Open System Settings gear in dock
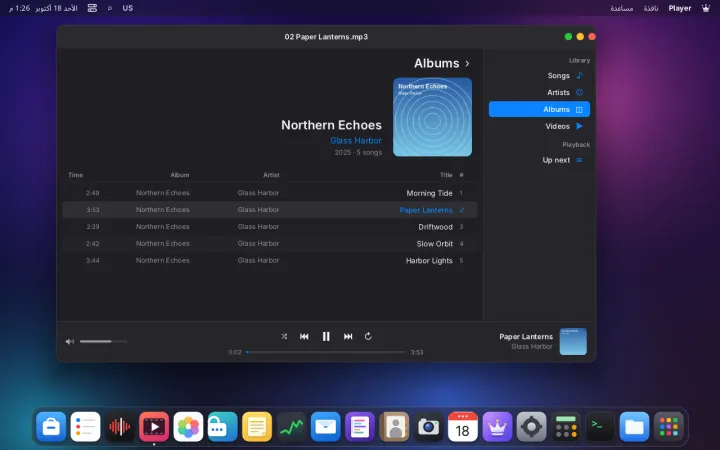720x450 pixels. point(531,427)
